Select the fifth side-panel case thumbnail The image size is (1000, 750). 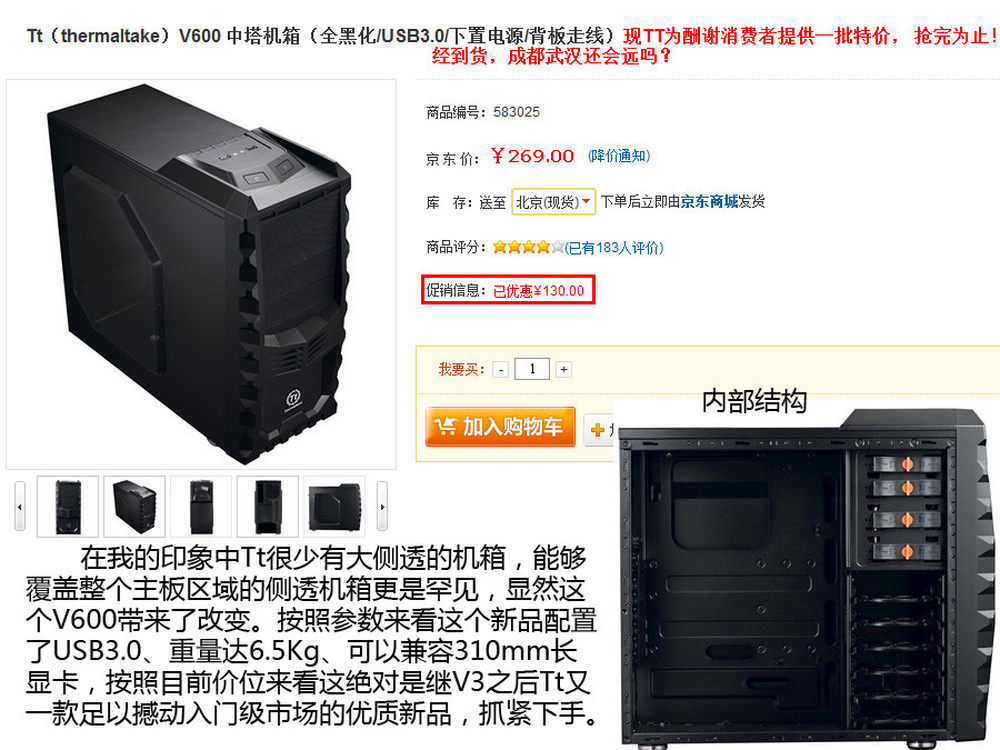click(x=334, y=506)
